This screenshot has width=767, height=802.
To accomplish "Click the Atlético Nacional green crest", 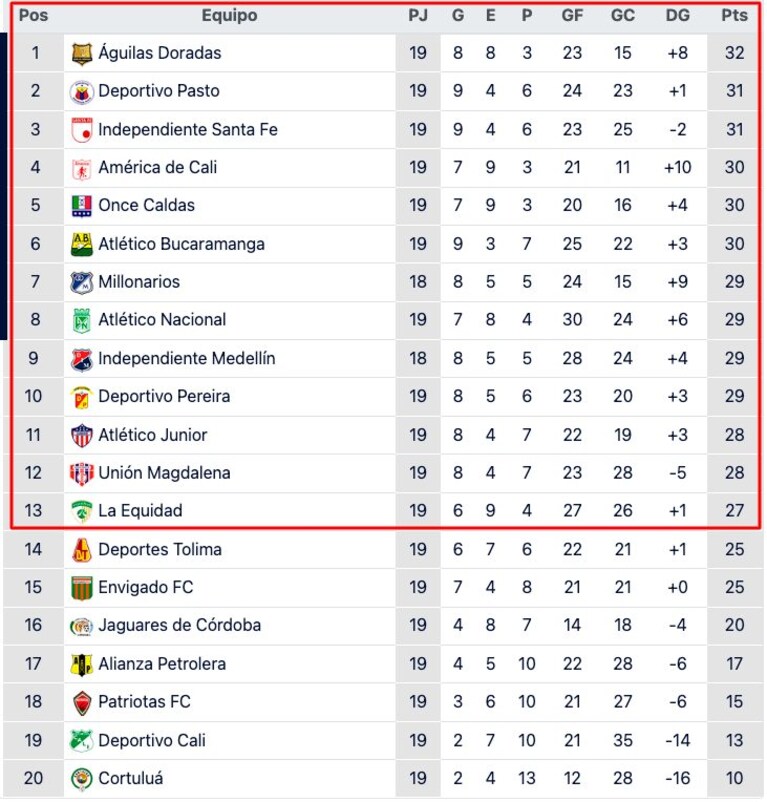I will coord(82,321).
